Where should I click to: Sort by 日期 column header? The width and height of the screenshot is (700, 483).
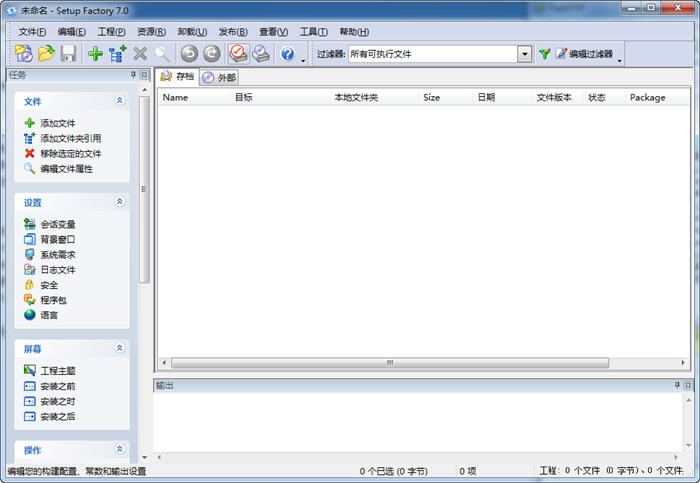click(503, 97)
